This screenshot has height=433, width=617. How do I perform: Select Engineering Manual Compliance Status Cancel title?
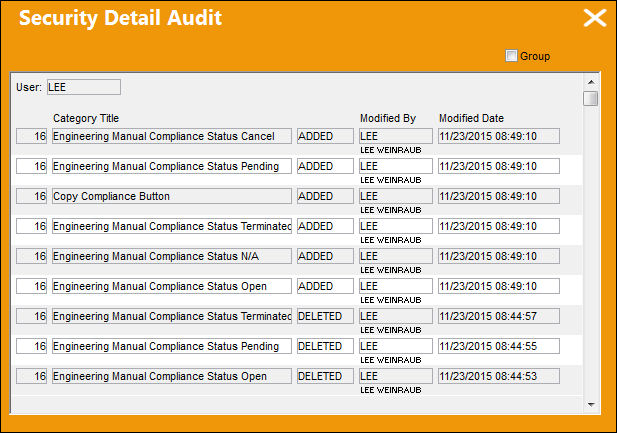(172, 136)
